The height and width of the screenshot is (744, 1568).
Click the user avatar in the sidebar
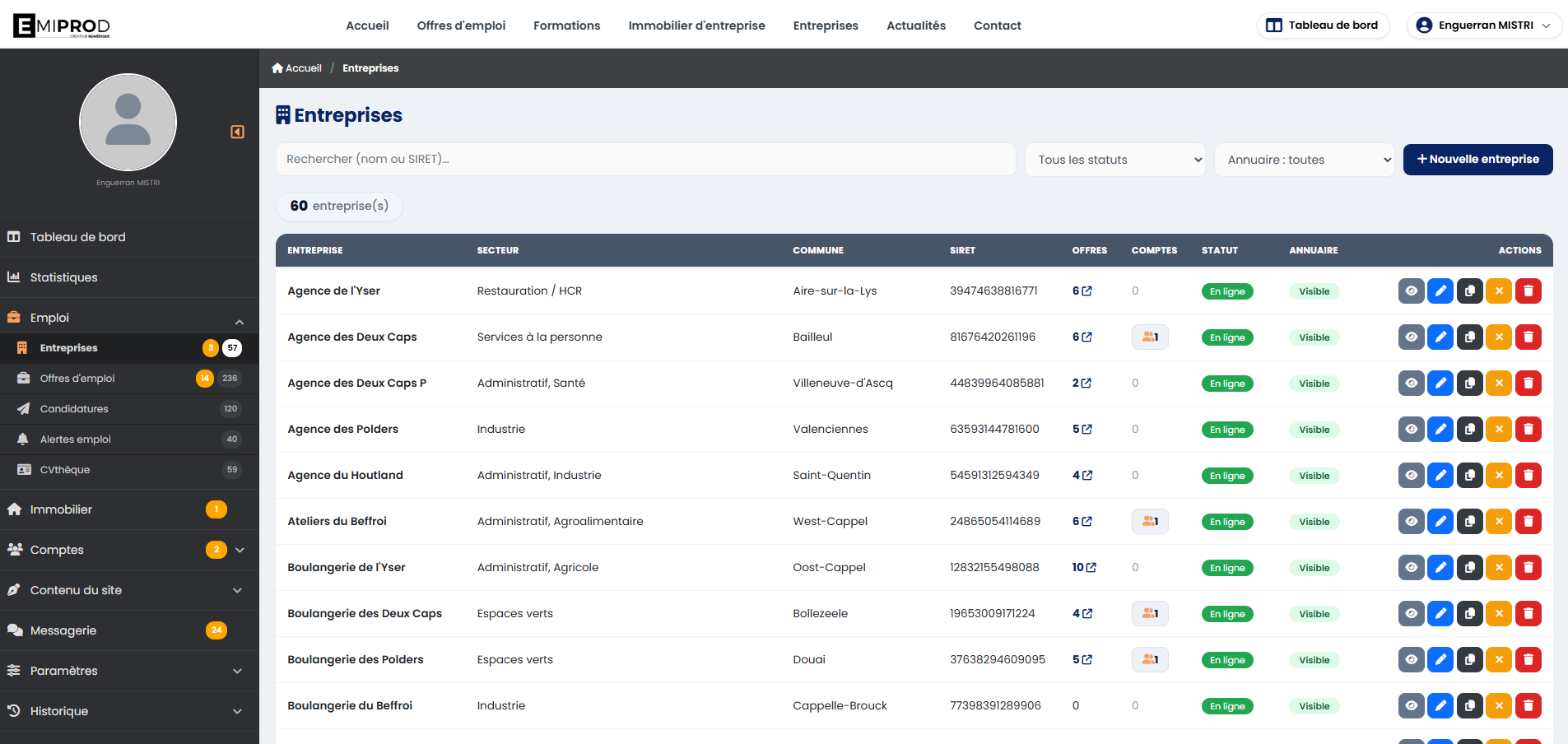pos(128,122)
